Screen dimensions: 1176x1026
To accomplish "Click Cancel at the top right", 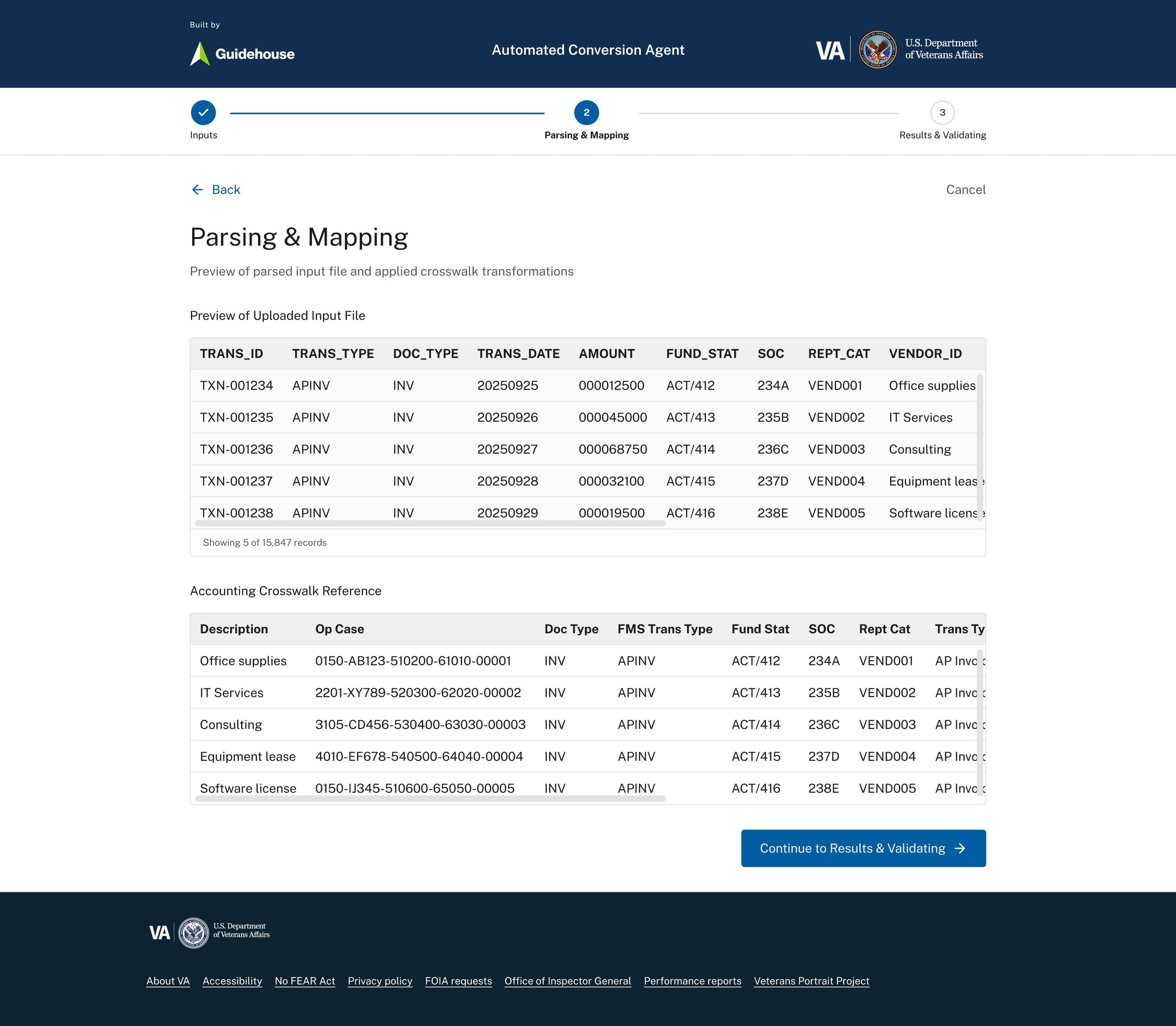I will click(x=965, y=190).
